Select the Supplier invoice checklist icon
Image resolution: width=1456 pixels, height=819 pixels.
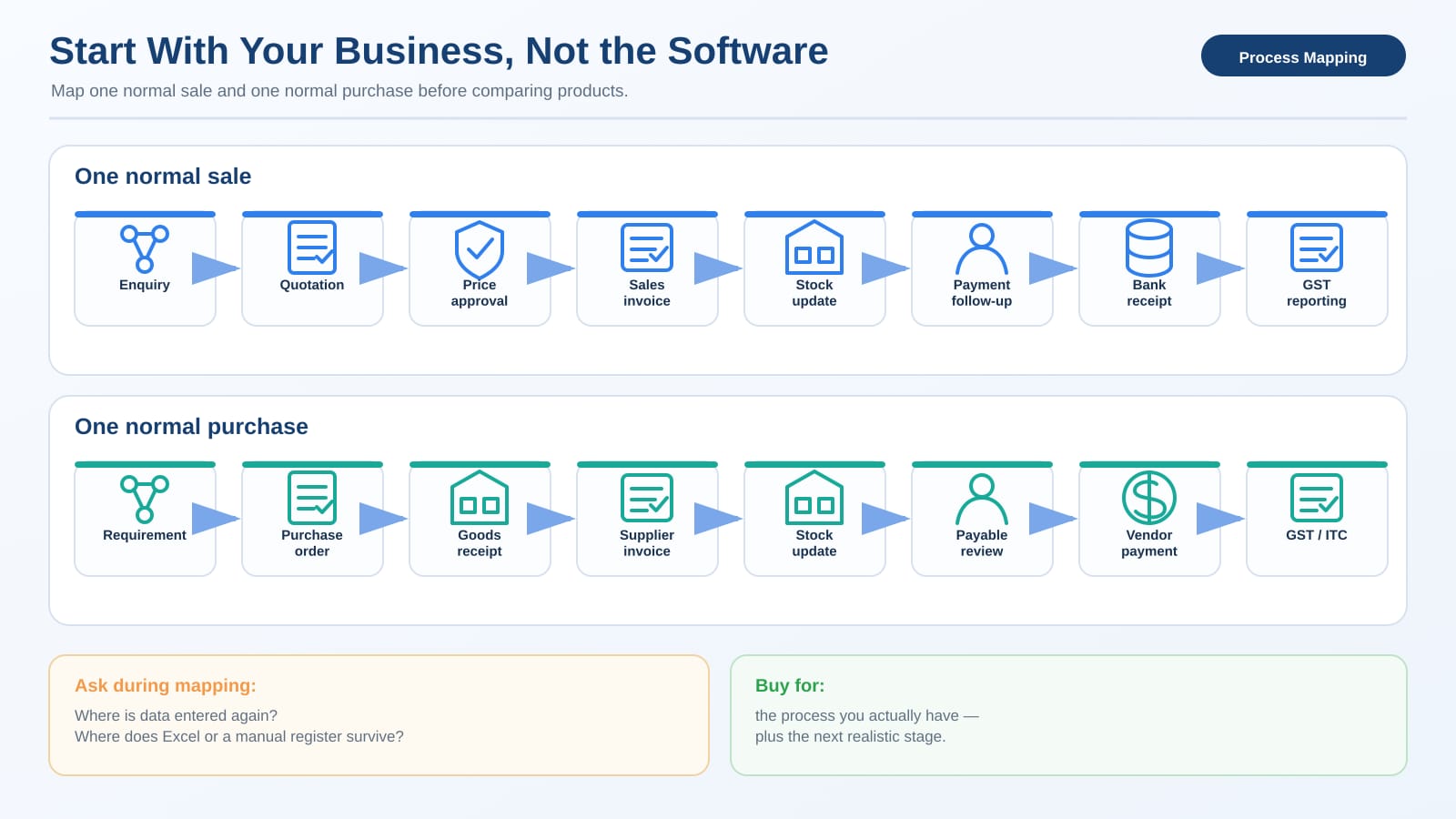[647, 498]
